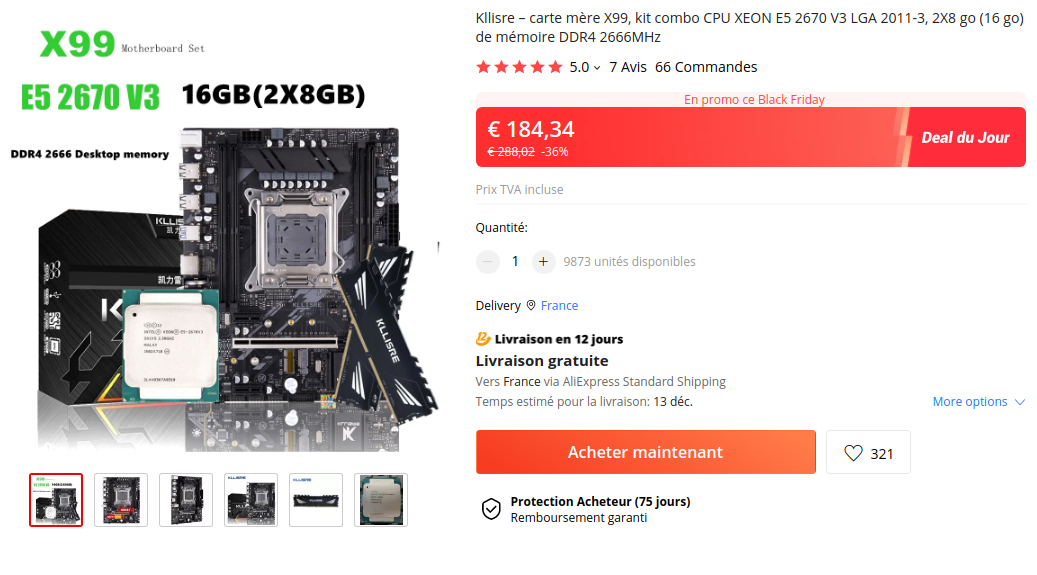Screen dimensions: 1037x575
Task: Select the first product thumbnail with red border
Action: coord(56,500)
